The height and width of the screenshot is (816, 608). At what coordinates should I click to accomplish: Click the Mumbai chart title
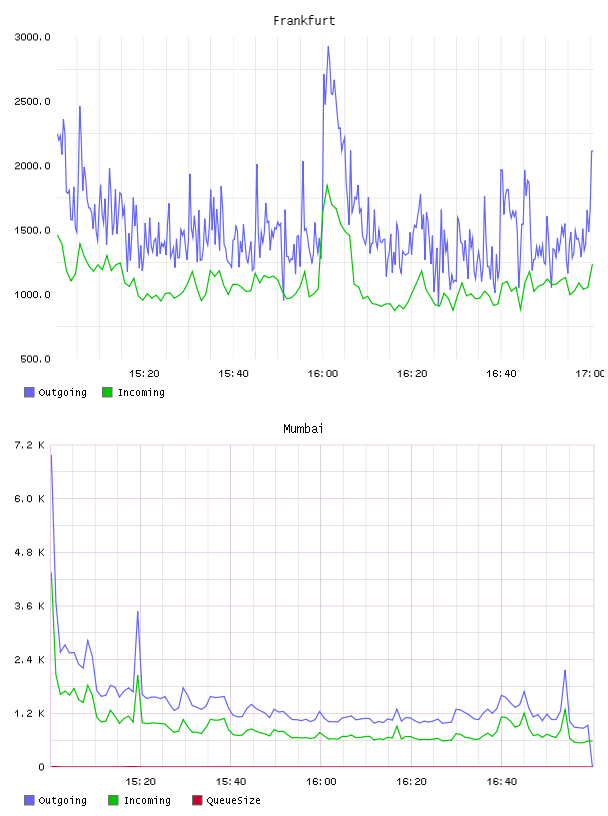pos(303,429)
